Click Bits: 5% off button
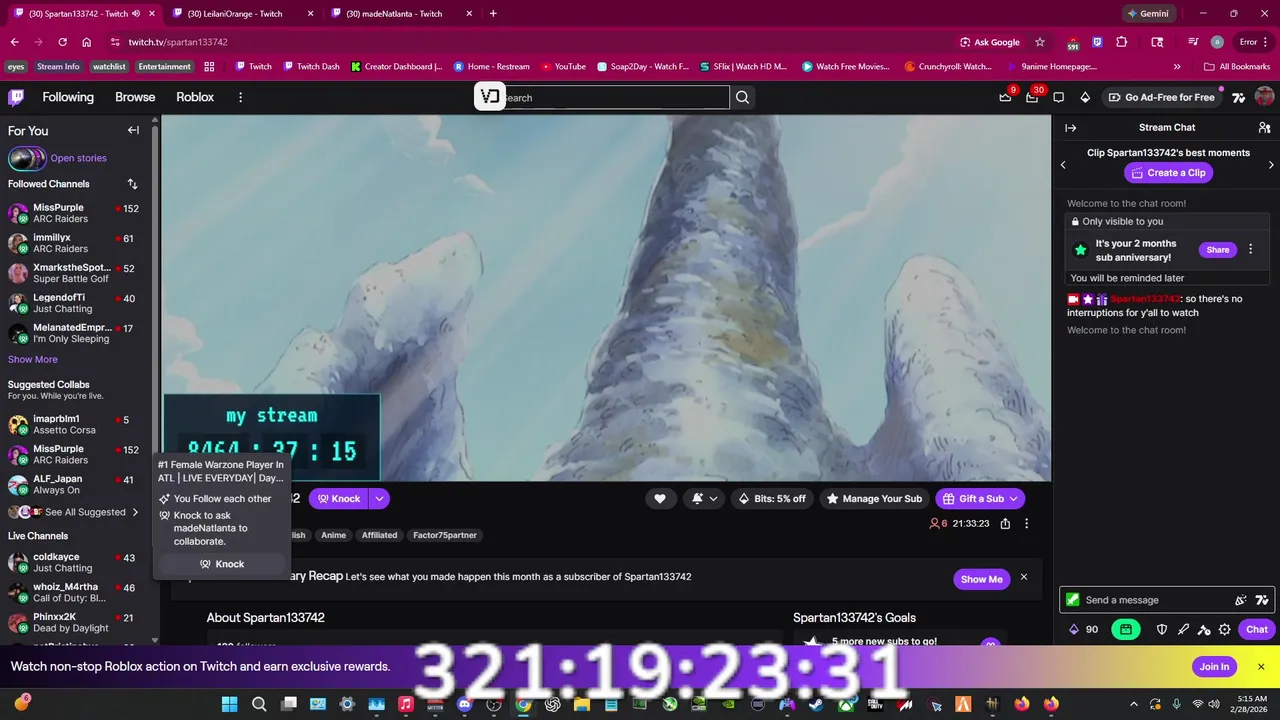Viewport: 1280px width, 720px height. coord(772,499)
